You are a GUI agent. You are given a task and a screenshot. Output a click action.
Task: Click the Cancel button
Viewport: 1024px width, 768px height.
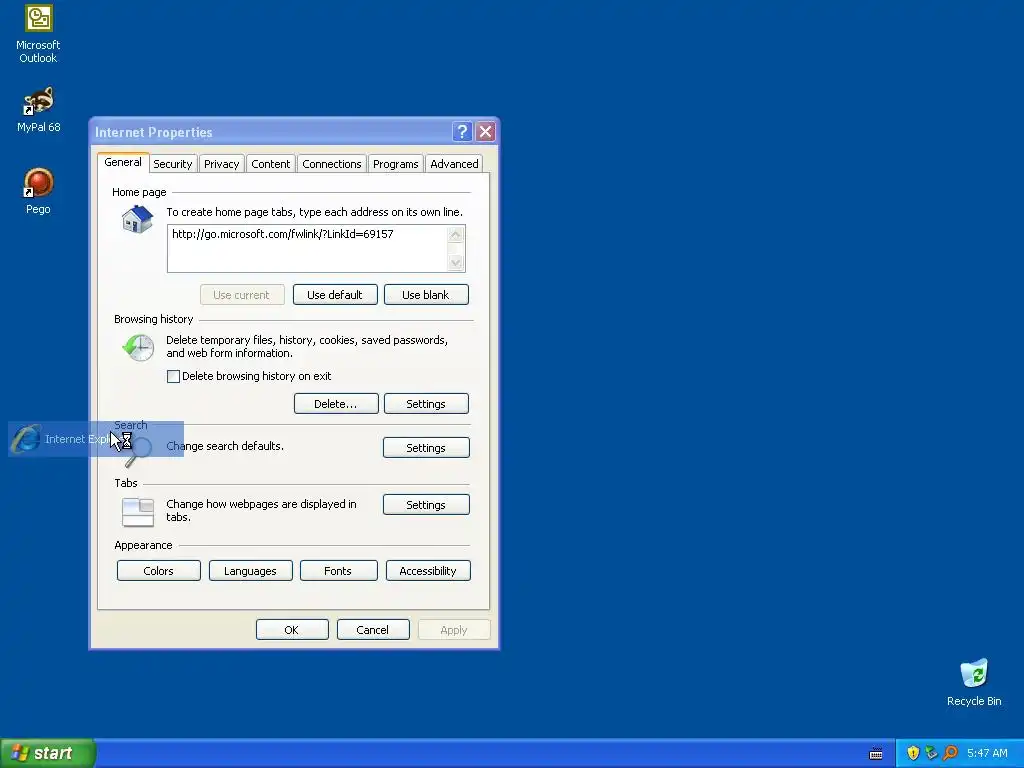coord(373,630)
